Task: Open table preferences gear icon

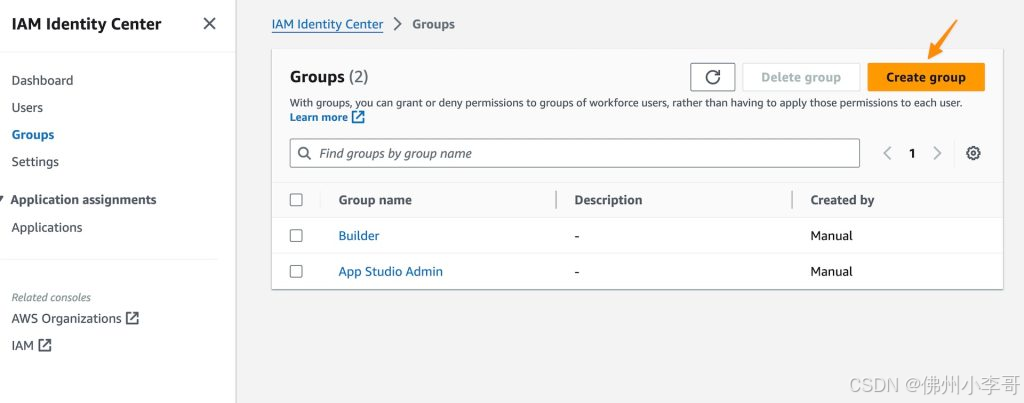Action: click(x=973, y=153)
